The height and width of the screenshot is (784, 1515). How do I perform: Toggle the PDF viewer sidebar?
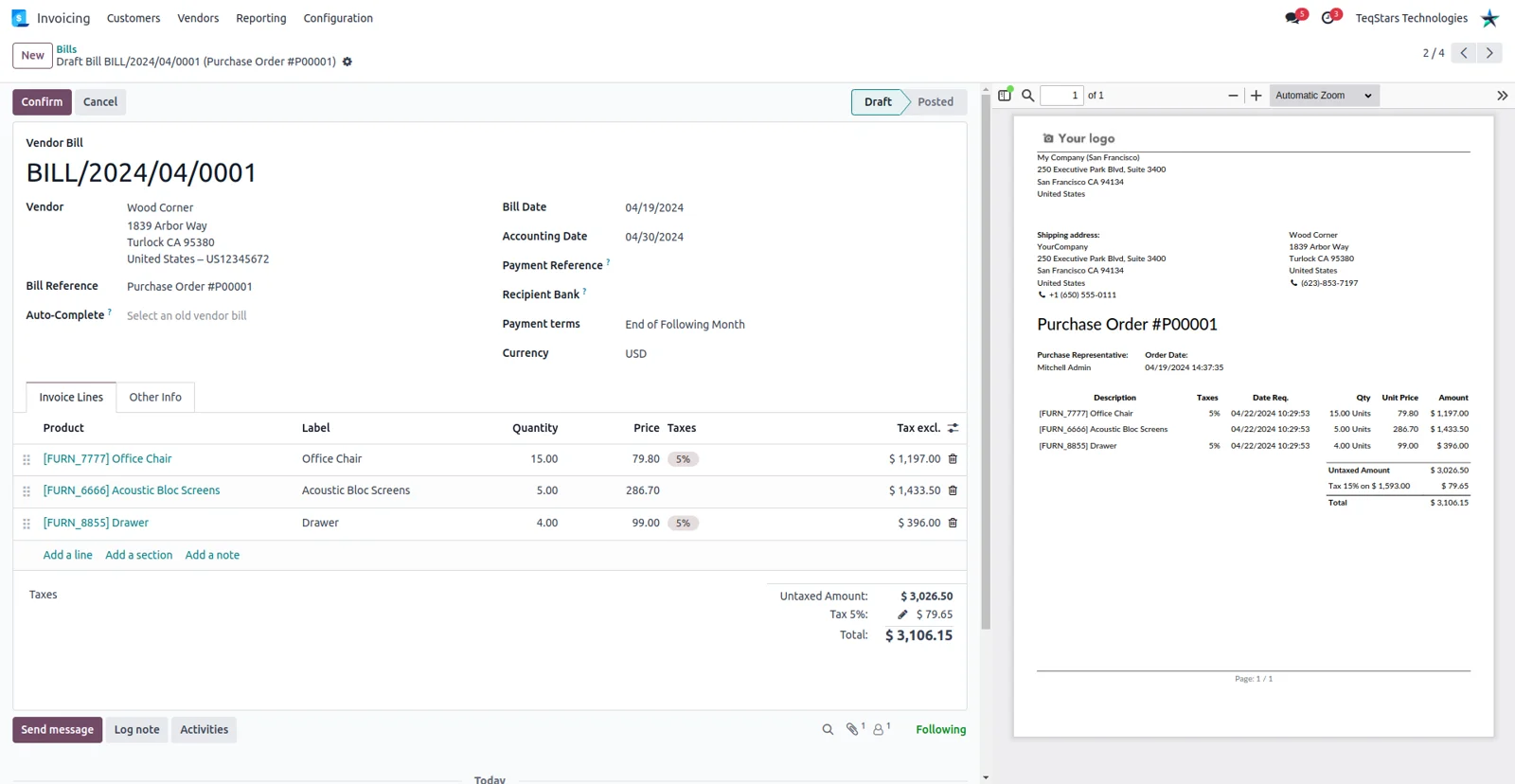pyautogui.click(x=1005, y=96)
